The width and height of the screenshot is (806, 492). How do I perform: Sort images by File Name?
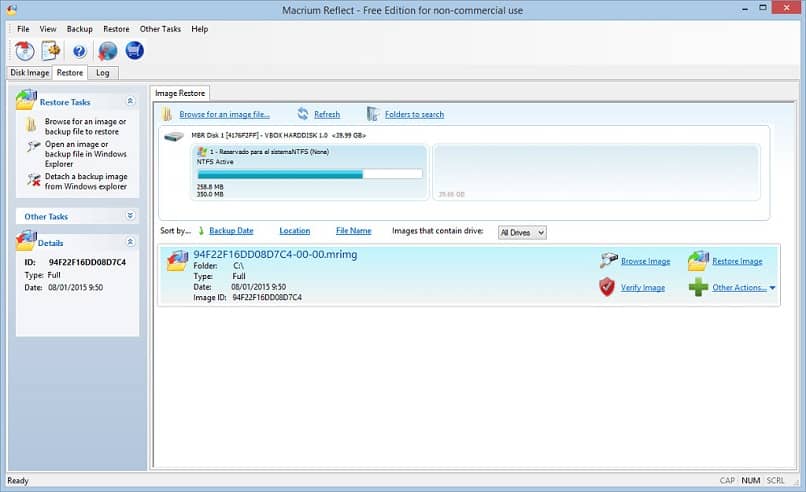(x=354, y=231)
